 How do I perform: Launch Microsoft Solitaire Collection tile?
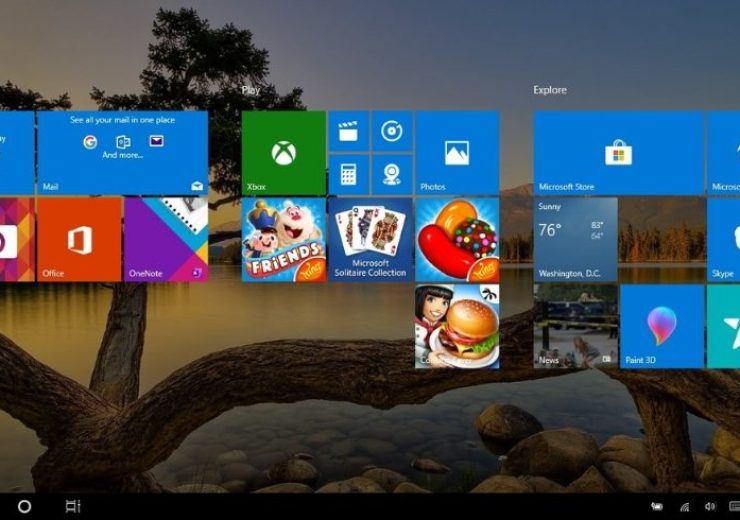point(370,239)
